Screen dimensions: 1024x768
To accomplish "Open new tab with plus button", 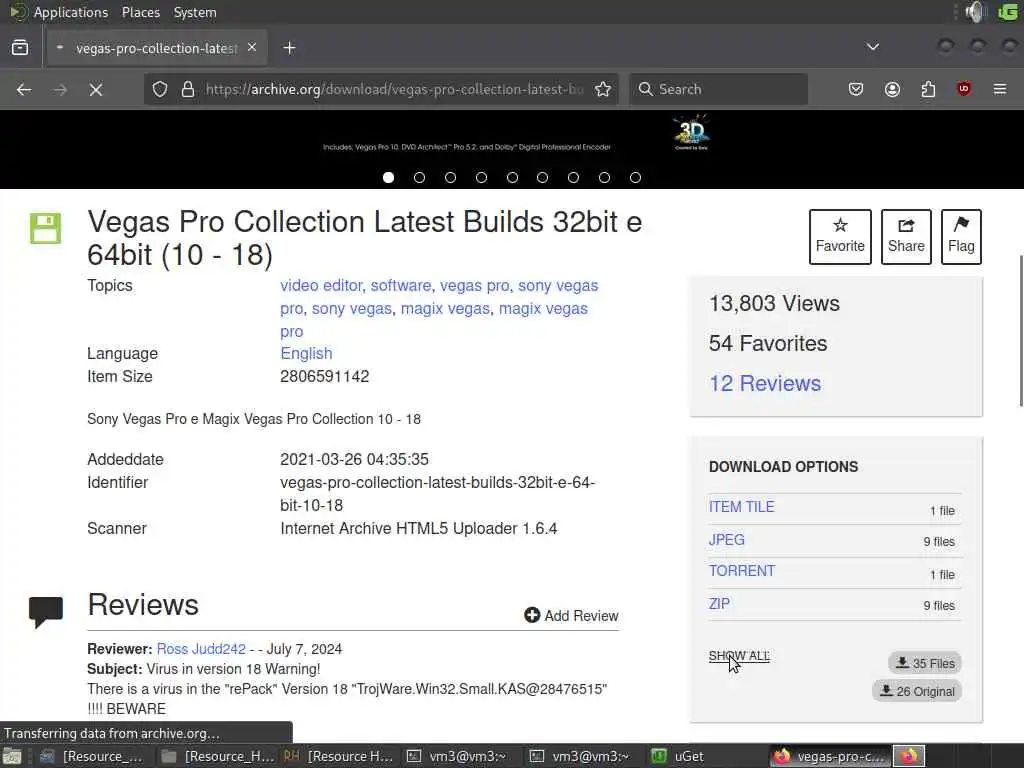I will [x=289, y=48].
